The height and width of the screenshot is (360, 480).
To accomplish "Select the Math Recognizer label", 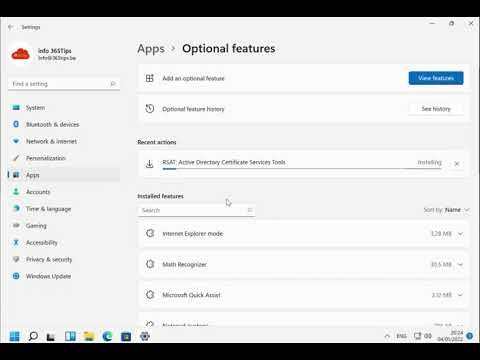I will (x=184, y=264).
